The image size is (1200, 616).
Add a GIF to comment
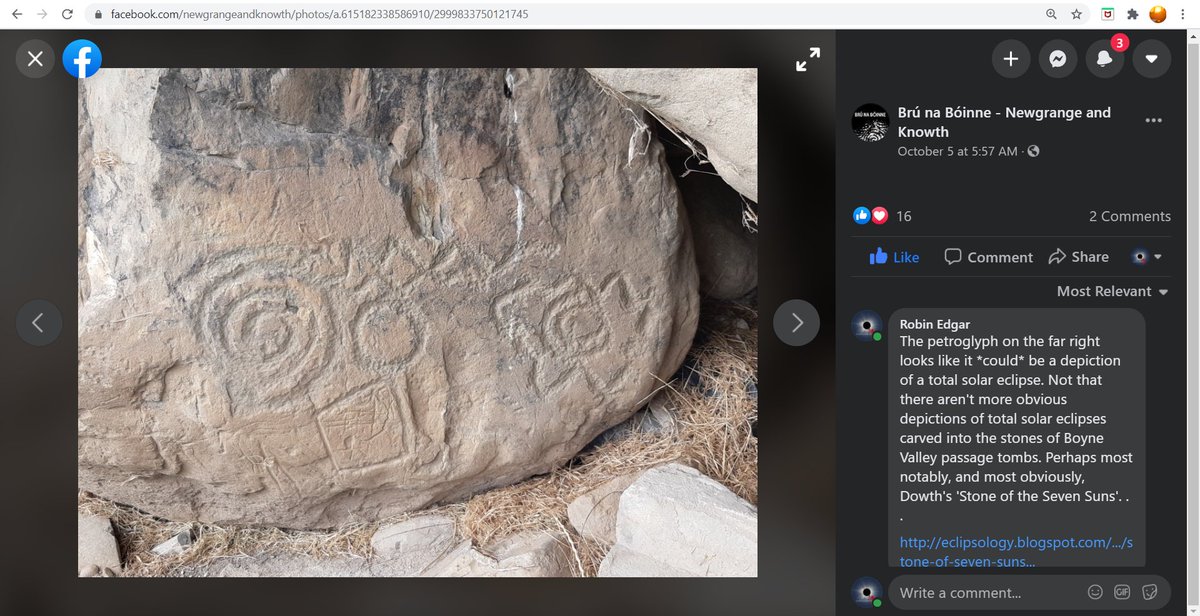[x=1123, y=592]
